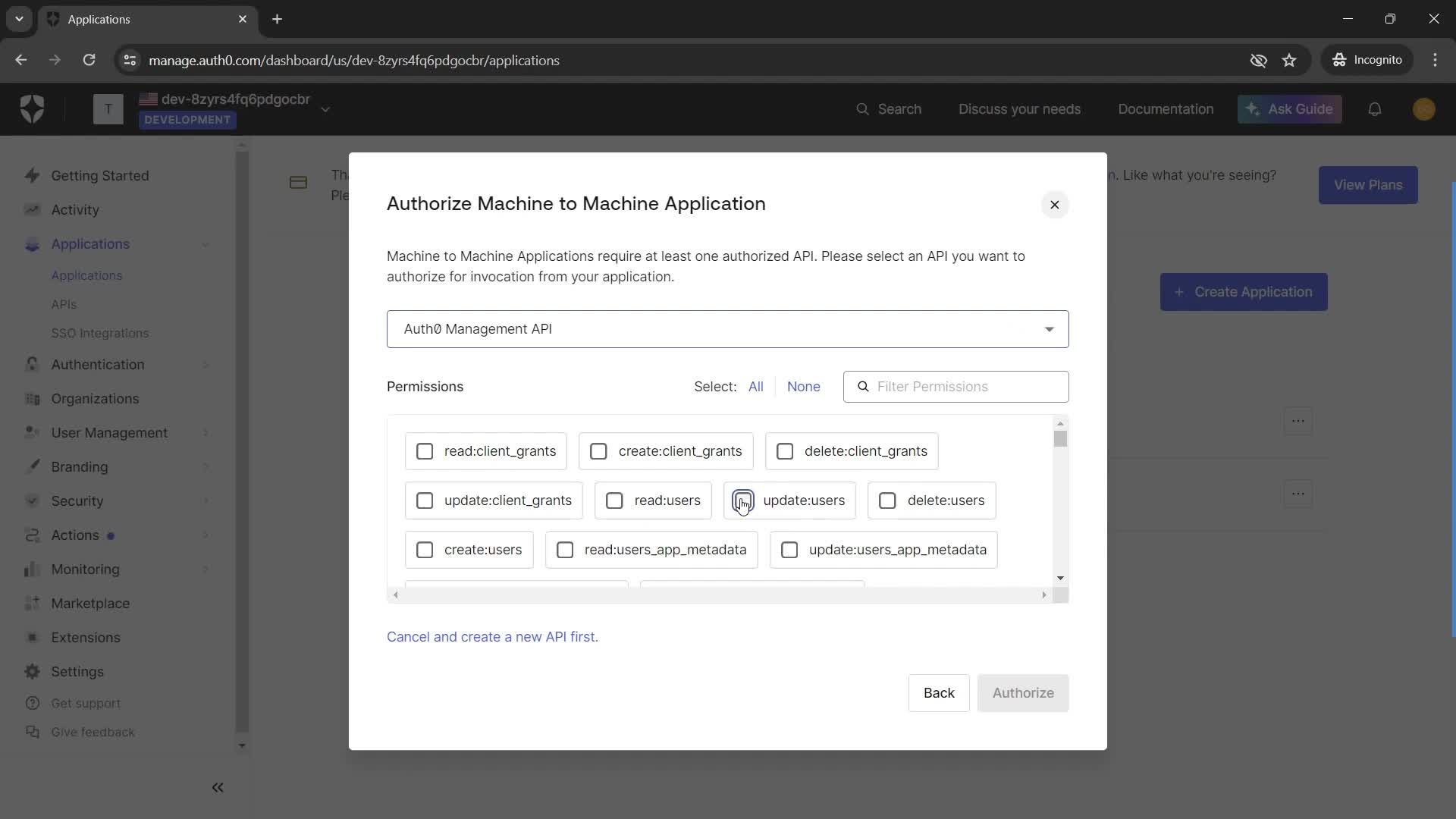Open SSO Integrations submenu item

pyautogui.click(x=100, y=334)
